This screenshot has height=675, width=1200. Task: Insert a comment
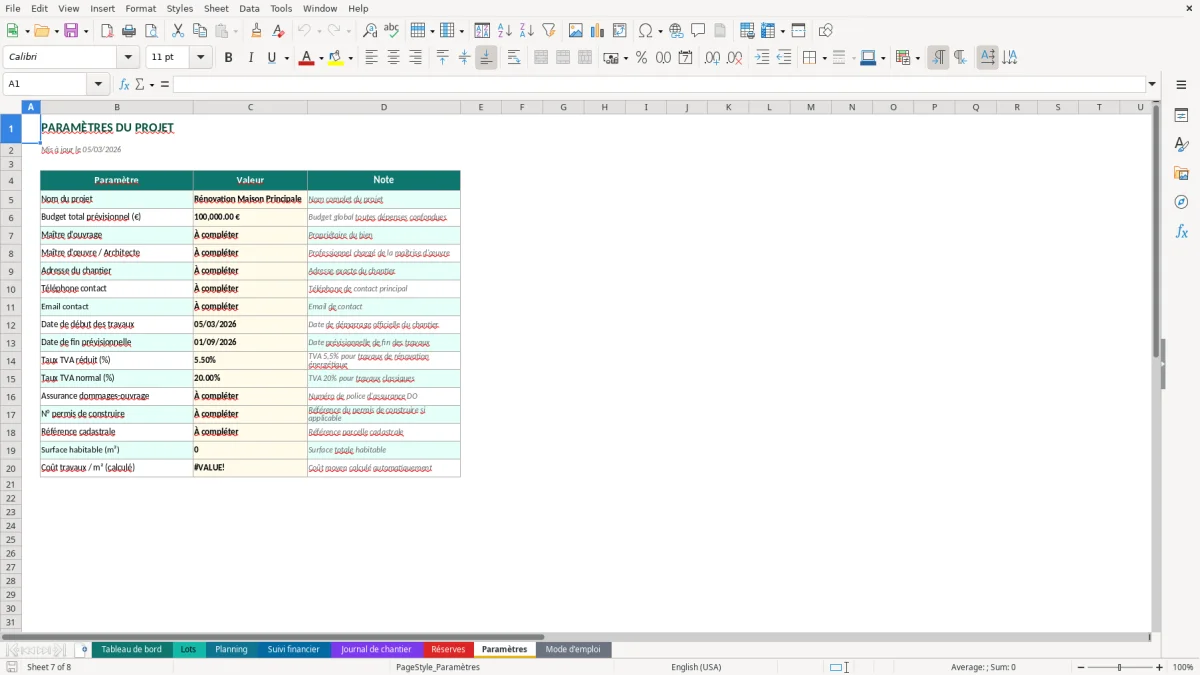[x=698, y=31]
